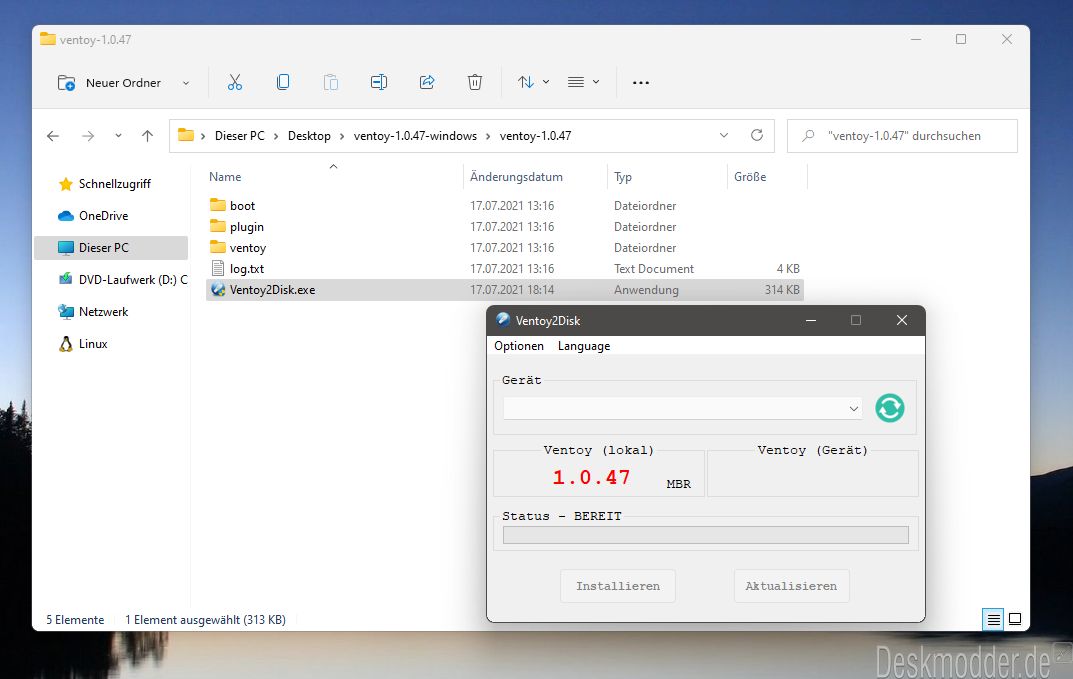This screenshot has width=1073, height=679.
Task: Navigate up one folder level arrow
Action: pos(147,136)
